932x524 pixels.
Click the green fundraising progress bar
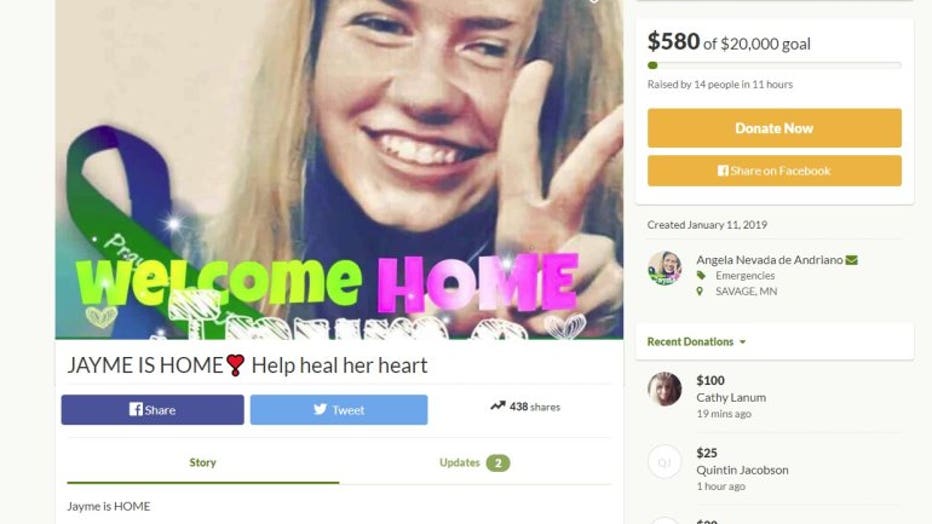coord(774,65)
